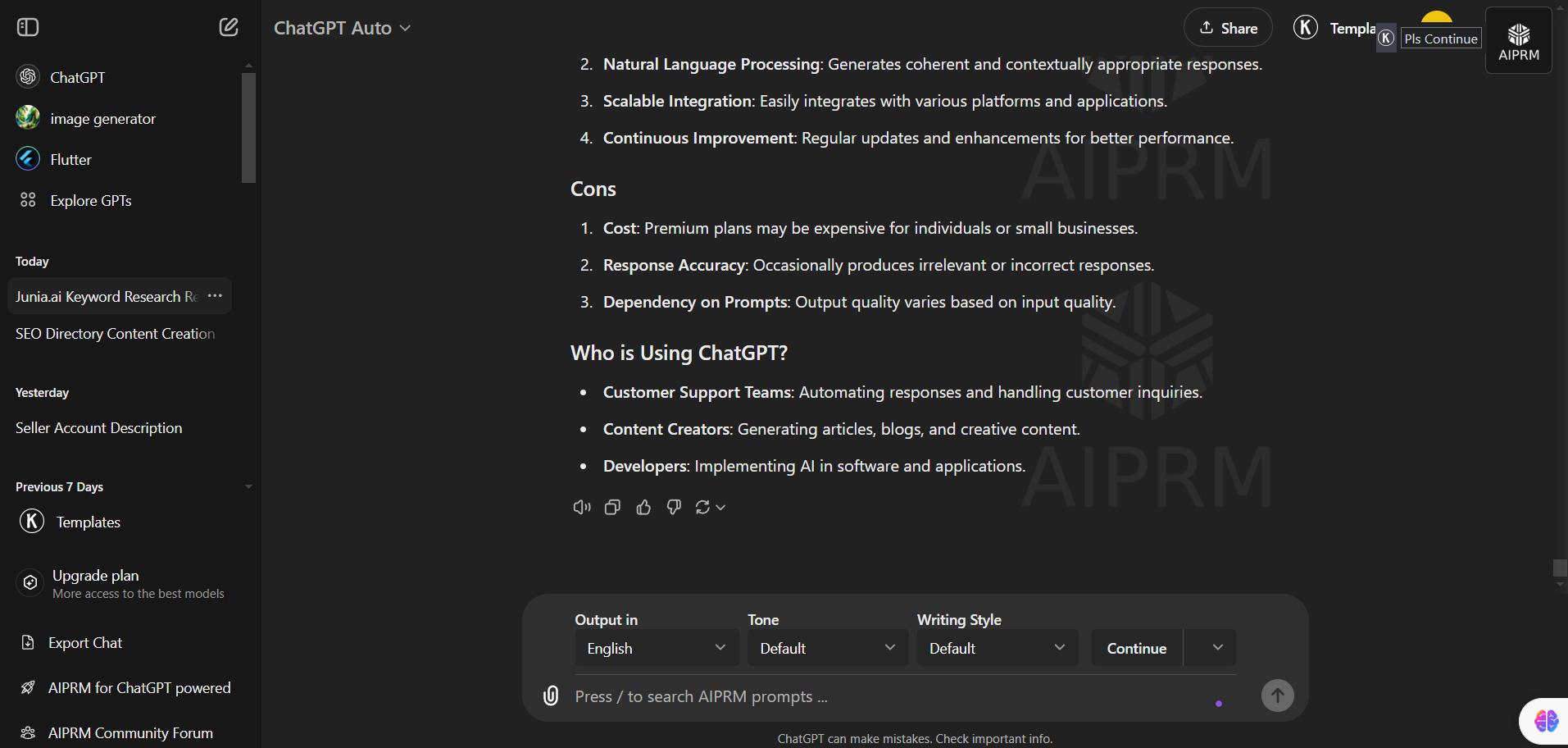The height and width of the screenshot is (748, 1568).
Task: Click the AIPRM Community Forum people icon
Action: tap(28, 732)
